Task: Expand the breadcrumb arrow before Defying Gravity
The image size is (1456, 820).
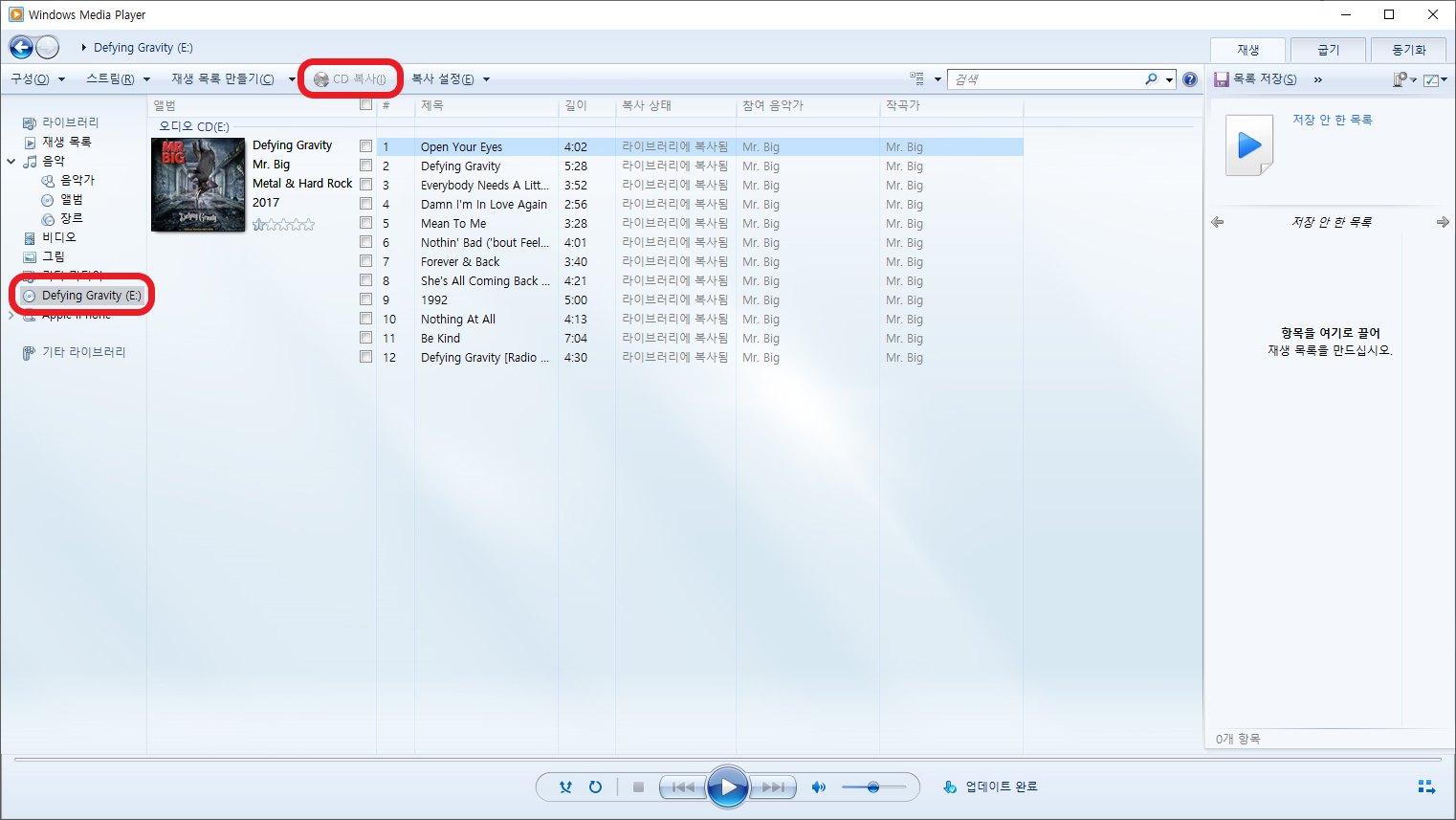Action: pos(84,47)
